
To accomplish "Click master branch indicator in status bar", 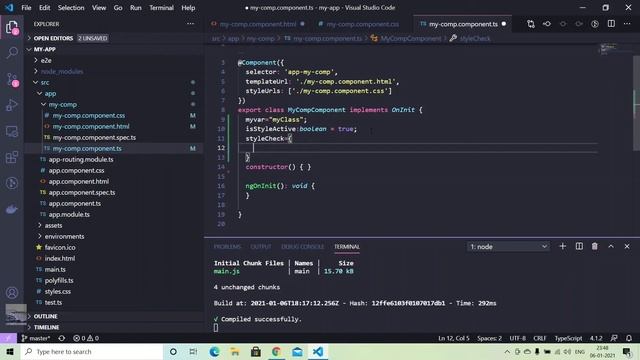I will 36,338.
